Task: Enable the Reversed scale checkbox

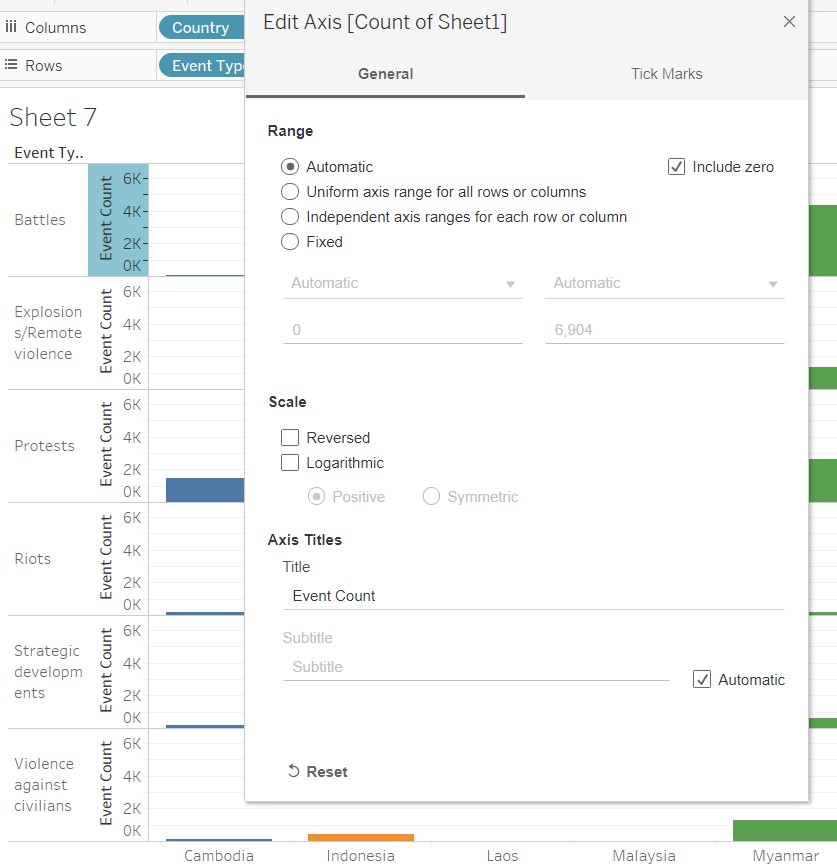Action: [x=290, y=438]
